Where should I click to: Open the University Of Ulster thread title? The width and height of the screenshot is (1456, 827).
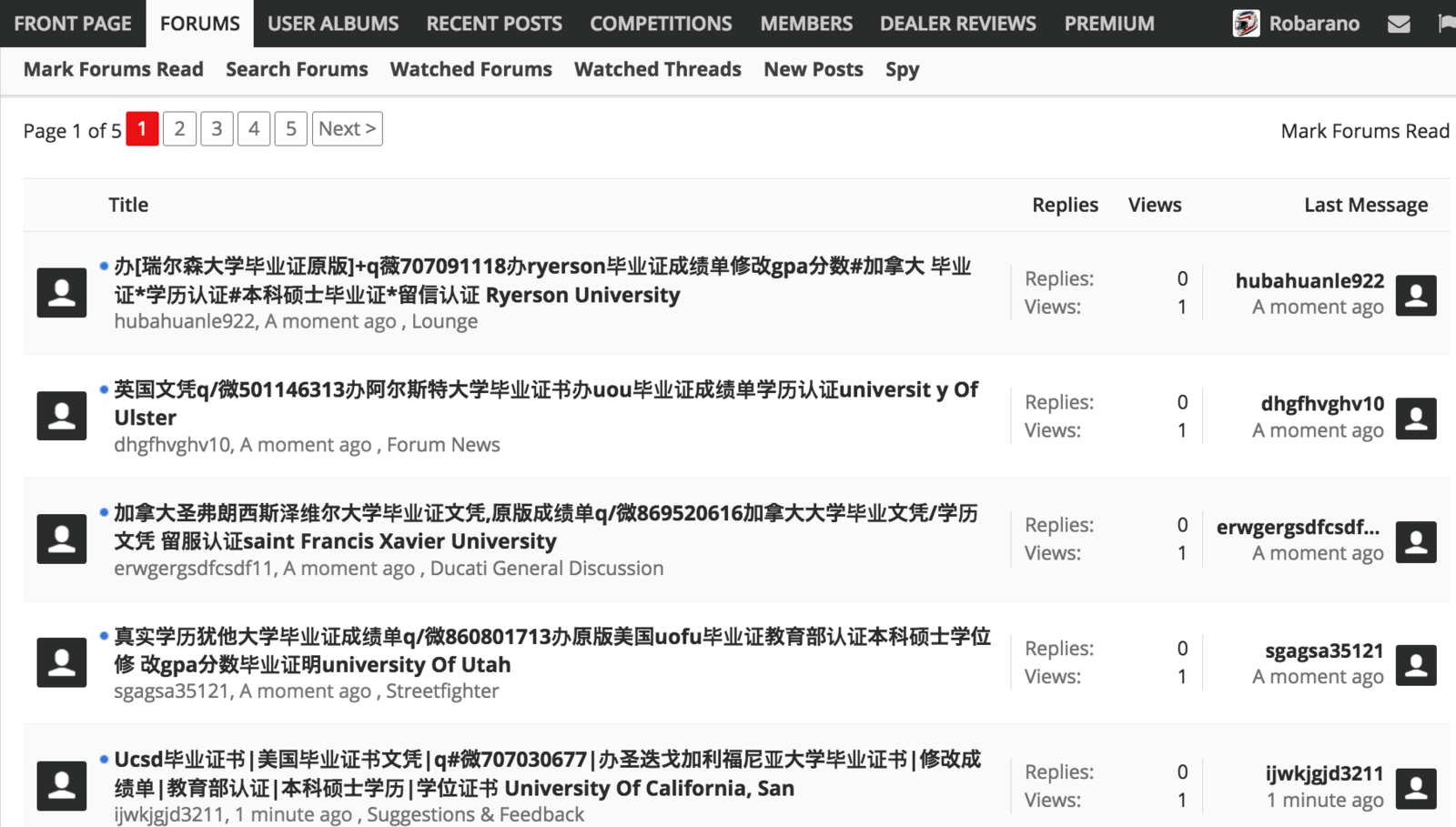(546, 403)
